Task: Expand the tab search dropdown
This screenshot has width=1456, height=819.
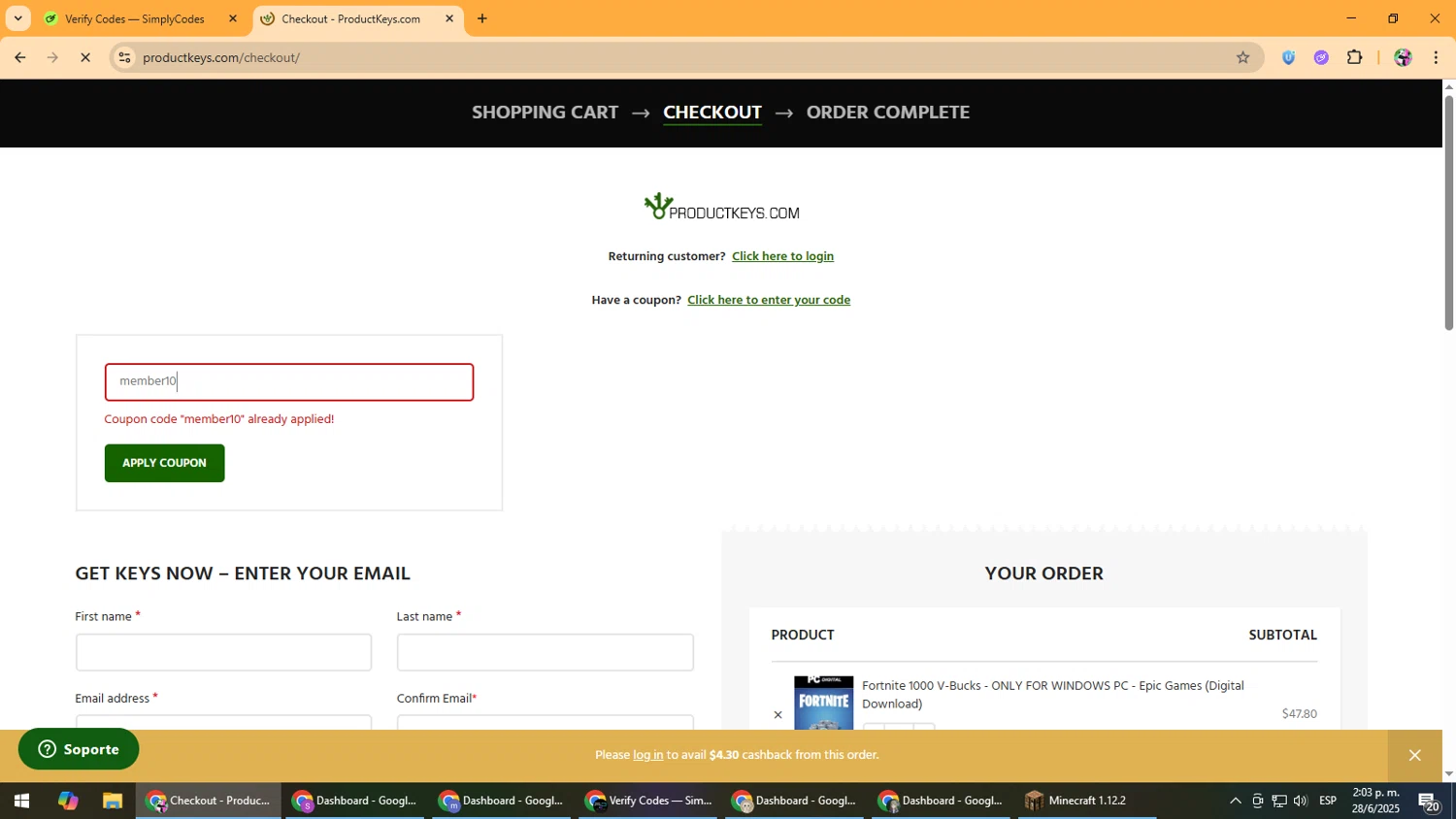Action: pos(17,18)
